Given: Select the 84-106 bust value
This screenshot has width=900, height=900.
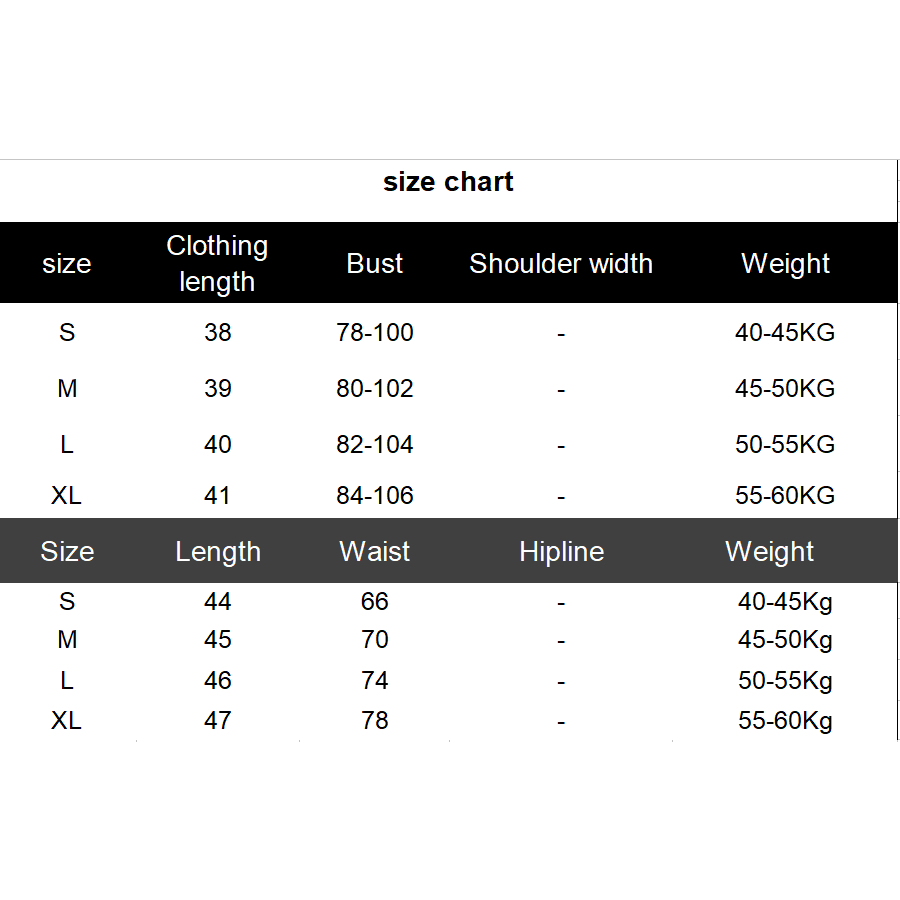Looking at the screenshot, I should pyautogui.click(x=375, y=495).
